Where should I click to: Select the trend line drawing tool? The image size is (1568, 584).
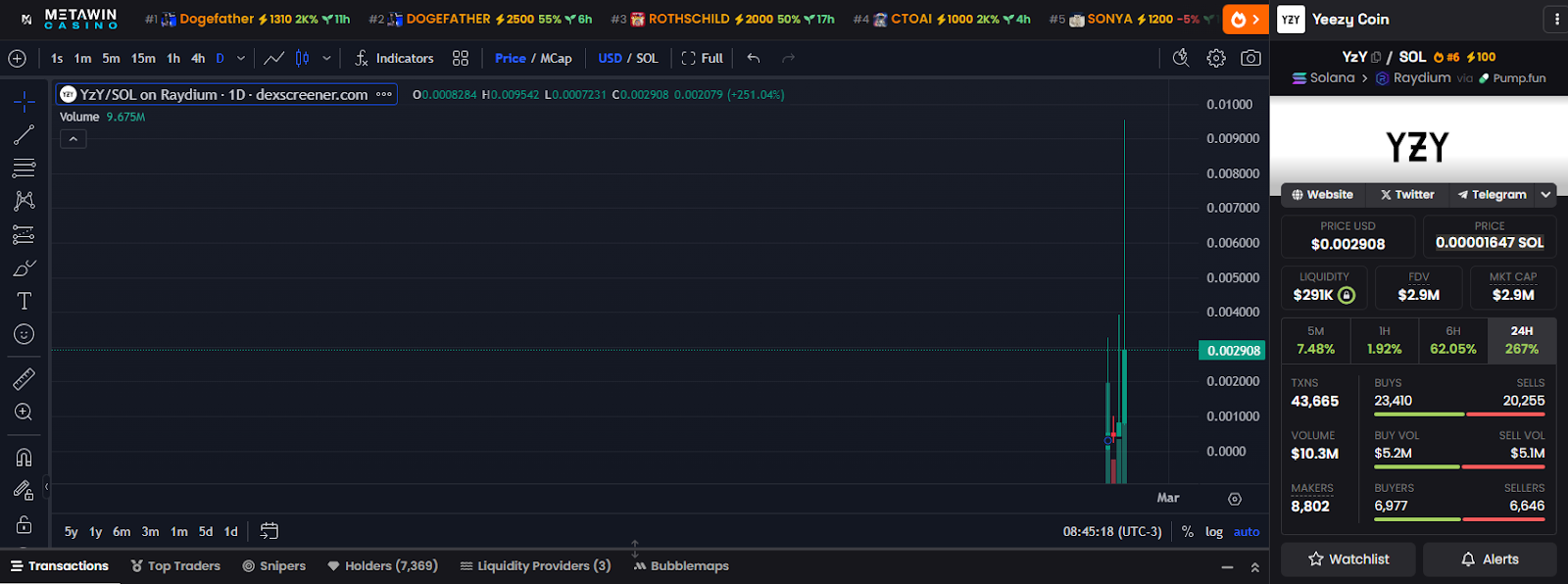(x=24, y=134)
